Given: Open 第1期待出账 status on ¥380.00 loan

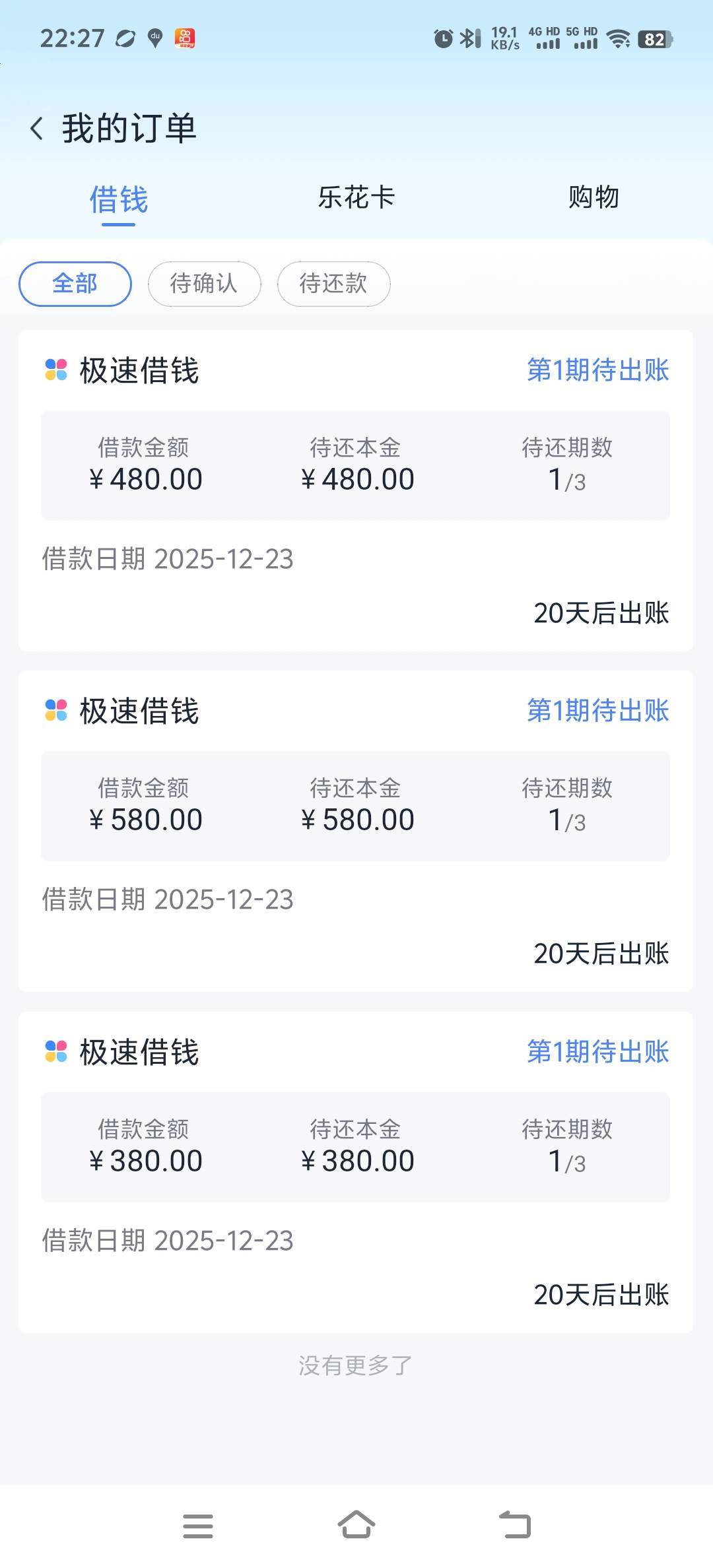Looking at the screenshot, I should coord(597,1051).
